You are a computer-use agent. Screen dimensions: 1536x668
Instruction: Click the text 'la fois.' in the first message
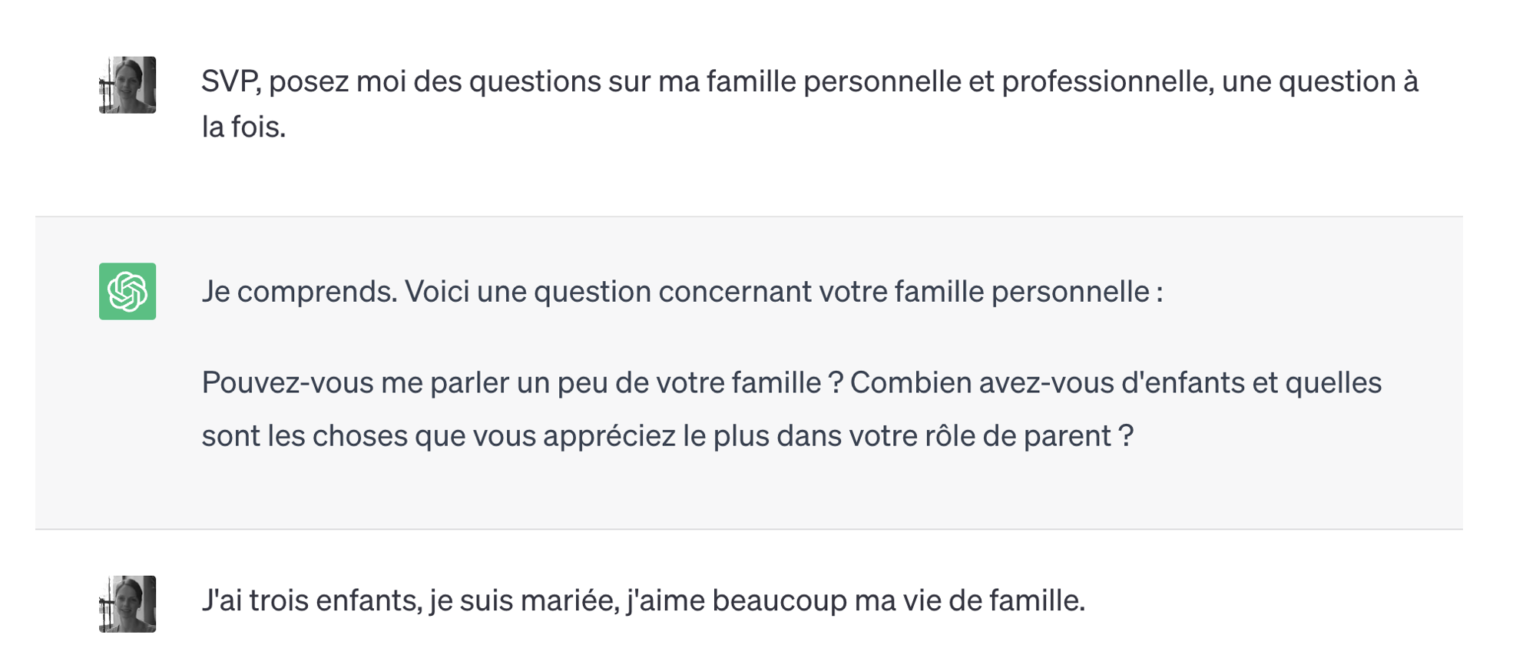[x=244, y=129]
